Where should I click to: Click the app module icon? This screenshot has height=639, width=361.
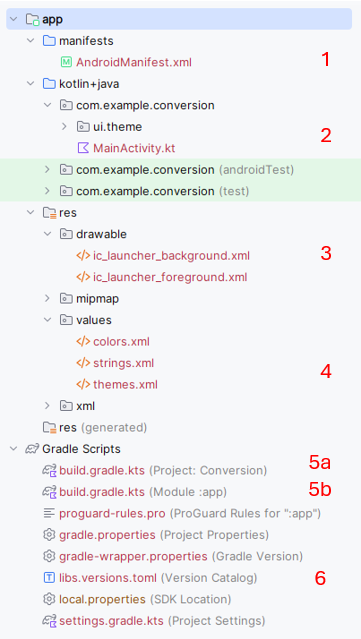[32, 20]
